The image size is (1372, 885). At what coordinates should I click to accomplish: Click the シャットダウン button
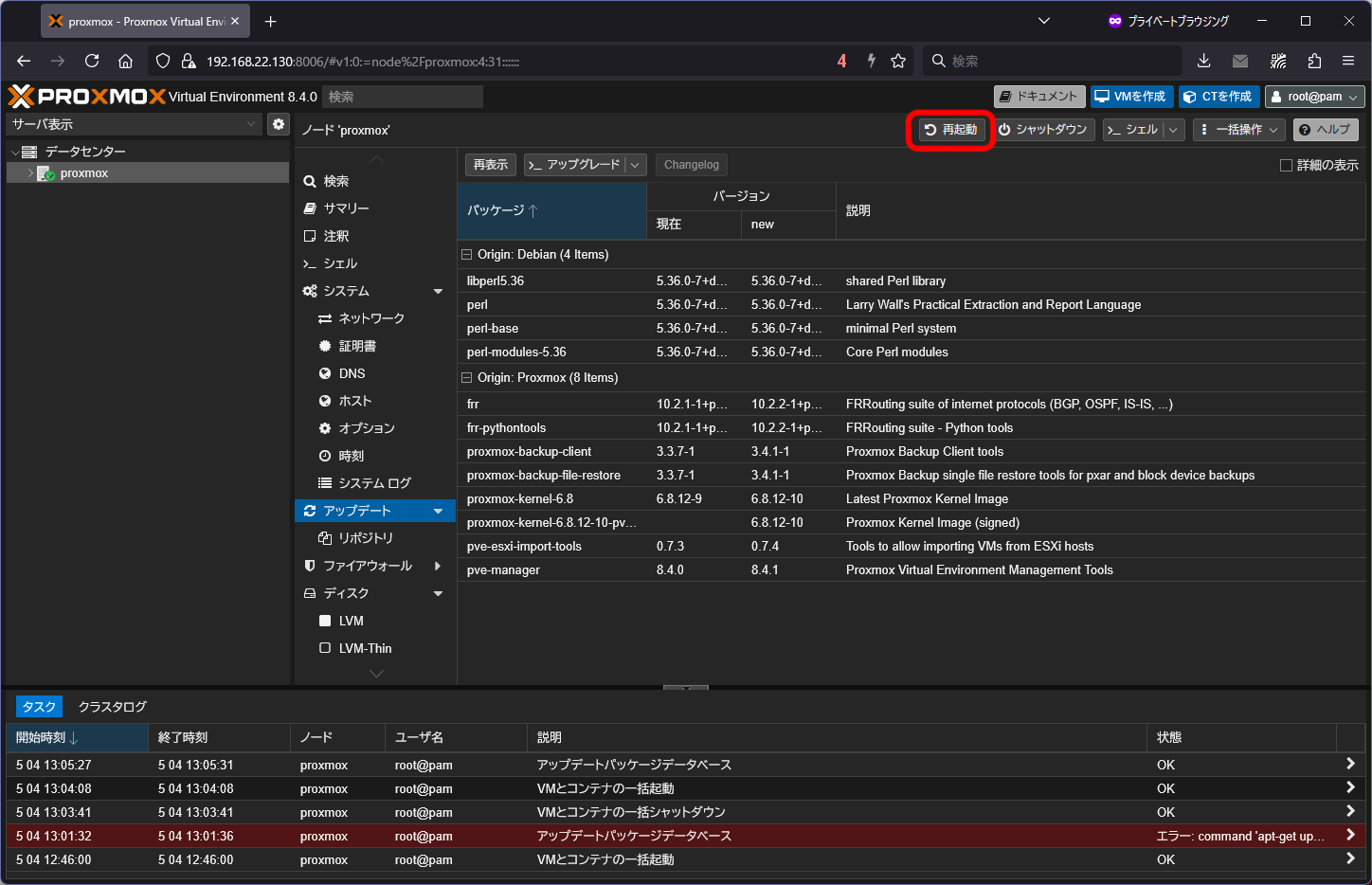point(1042,130)
